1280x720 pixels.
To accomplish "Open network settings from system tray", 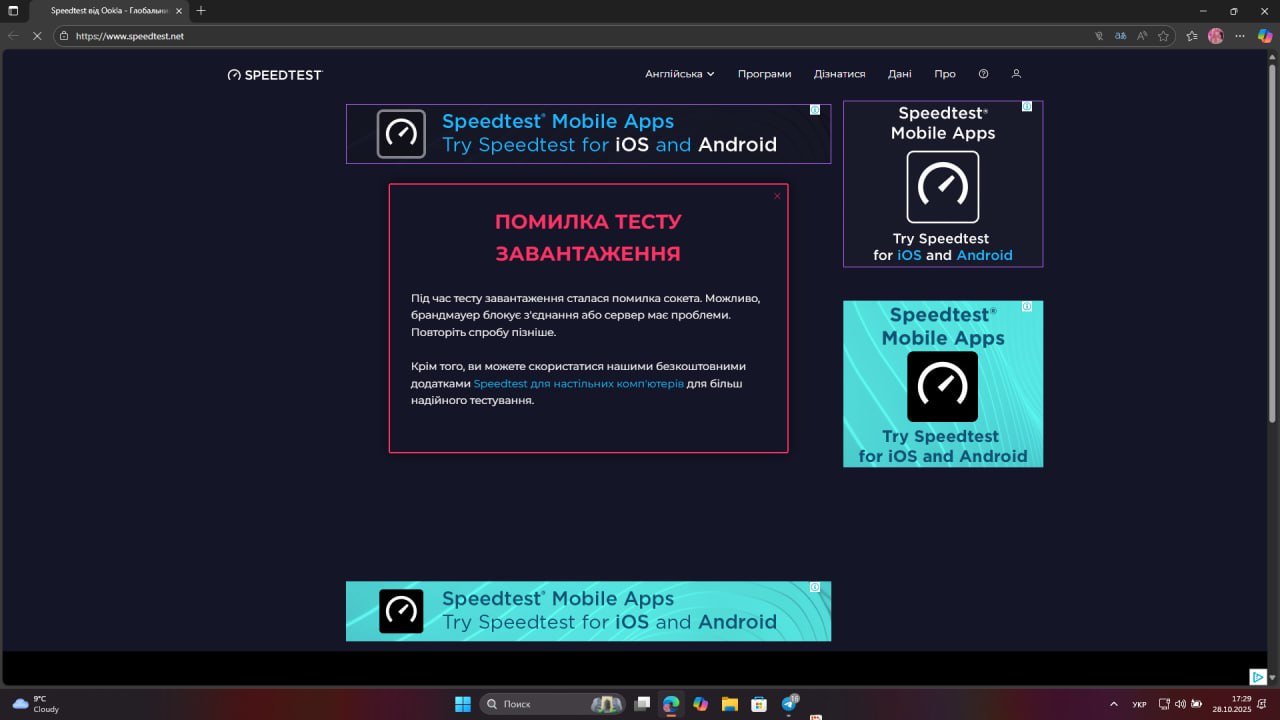I will 1164,704.
